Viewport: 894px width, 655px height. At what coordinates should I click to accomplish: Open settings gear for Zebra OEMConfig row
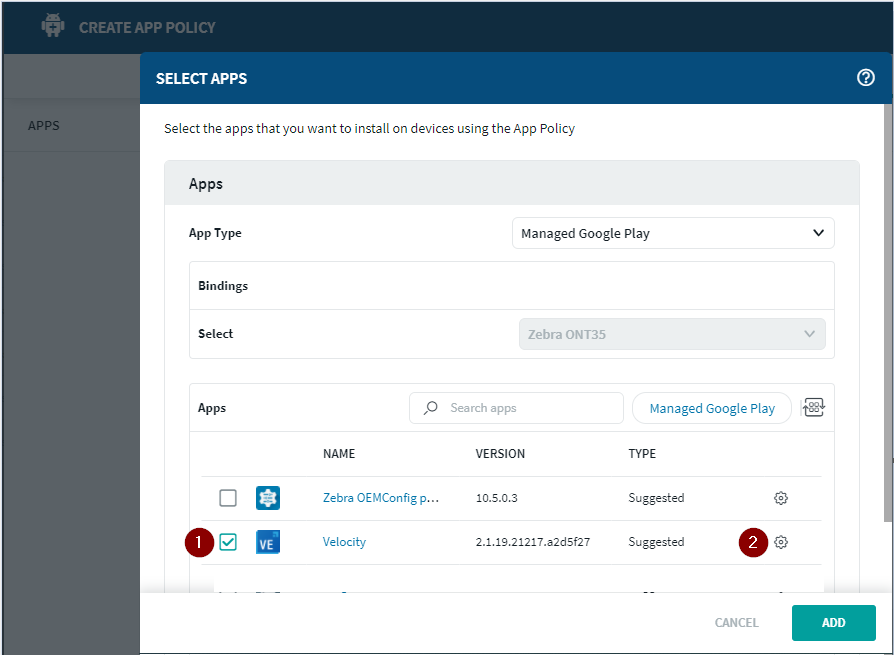coord(781,497)
